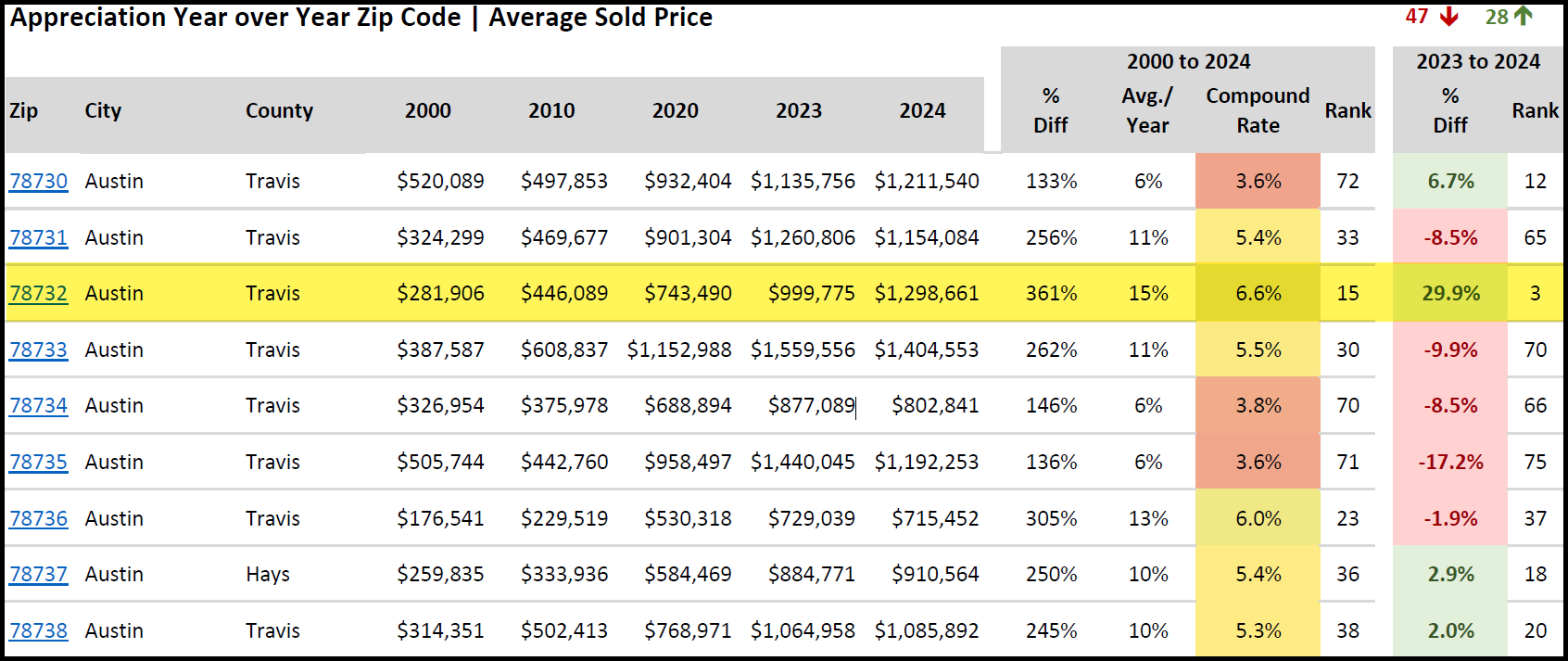
Task: Click the Avg./Year column header
Action: pos(1147,110)
